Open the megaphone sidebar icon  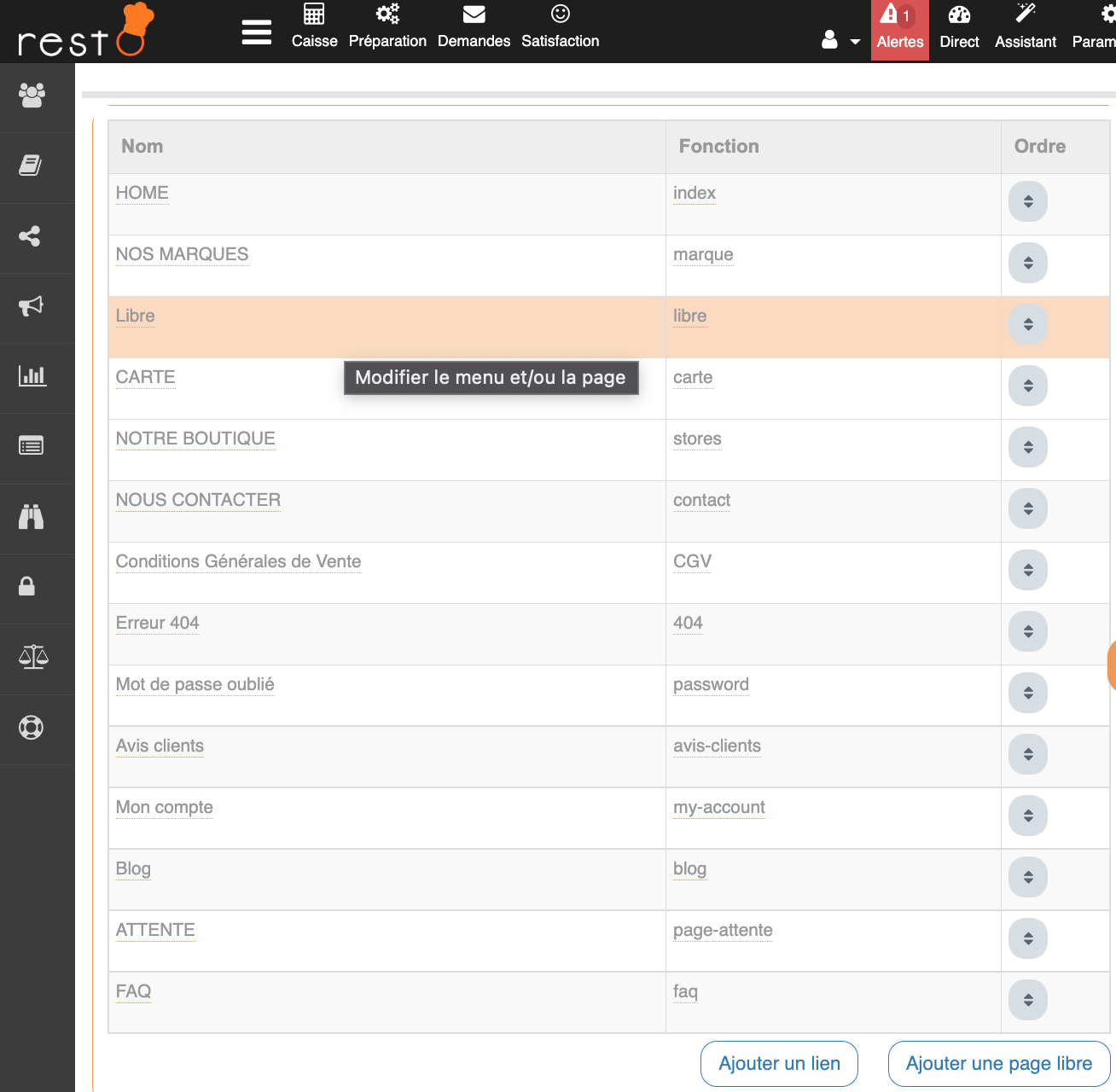(x=32, y=306)
